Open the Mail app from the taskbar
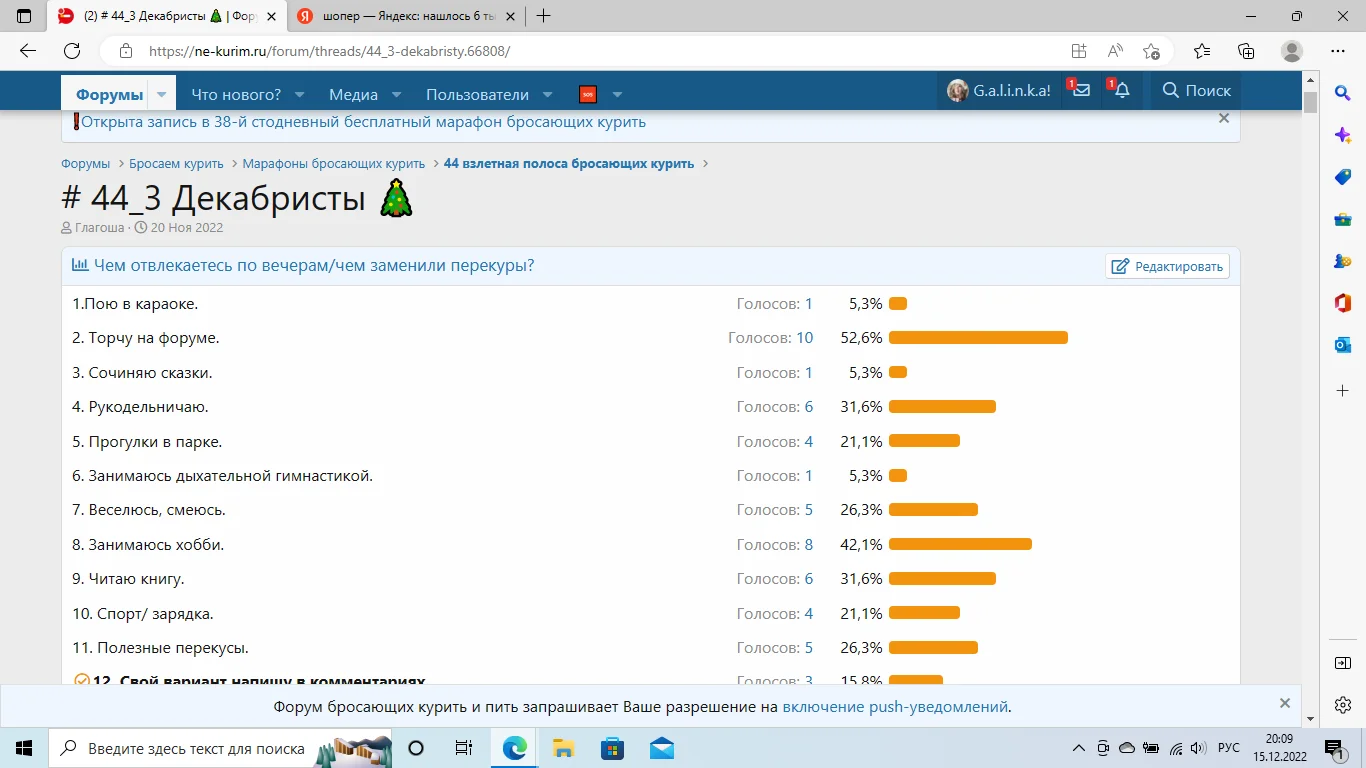This screenshot has width=1366, height=768. [661, 748]
